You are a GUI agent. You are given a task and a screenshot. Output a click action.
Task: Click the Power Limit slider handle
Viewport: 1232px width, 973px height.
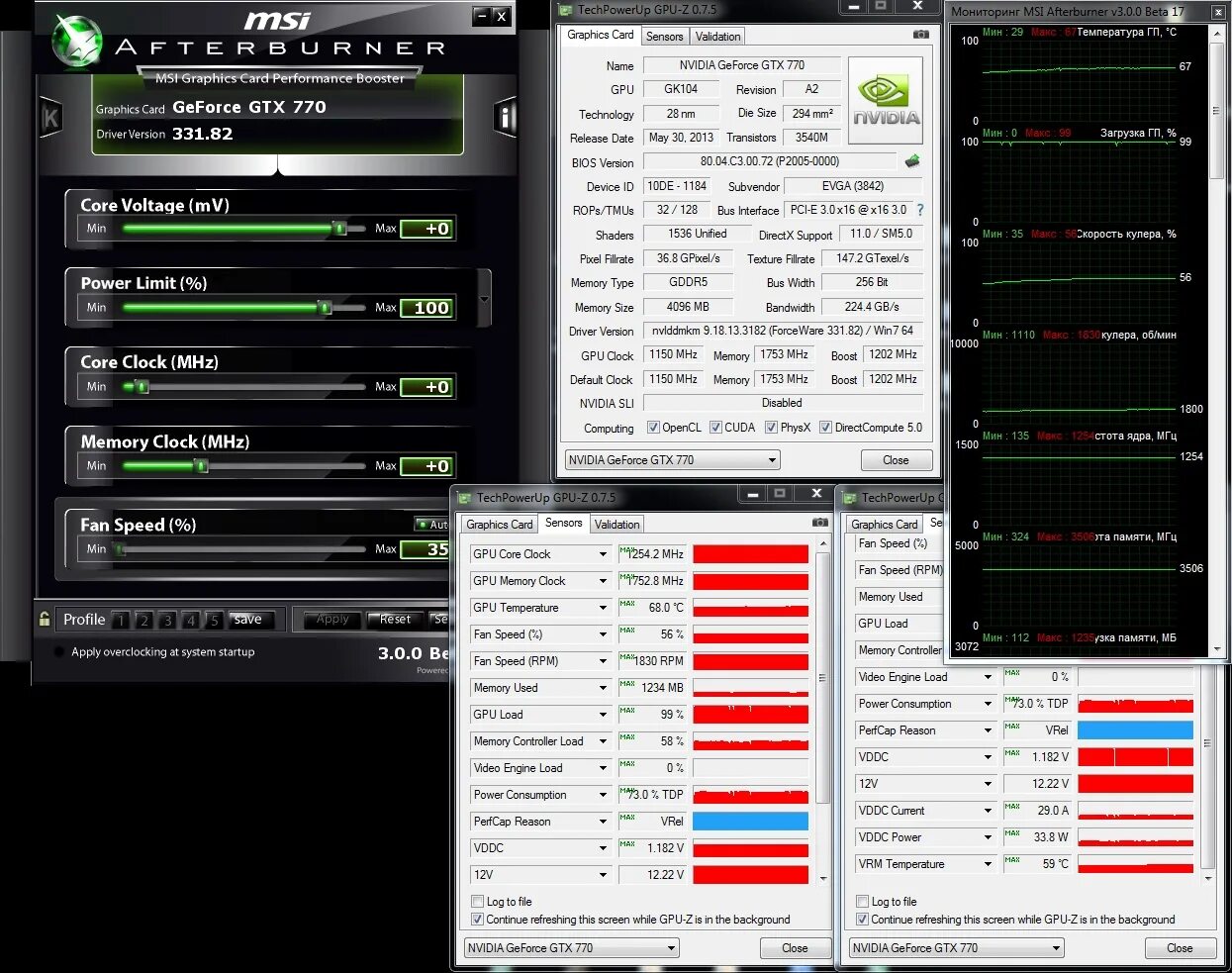tap(324, 308)
